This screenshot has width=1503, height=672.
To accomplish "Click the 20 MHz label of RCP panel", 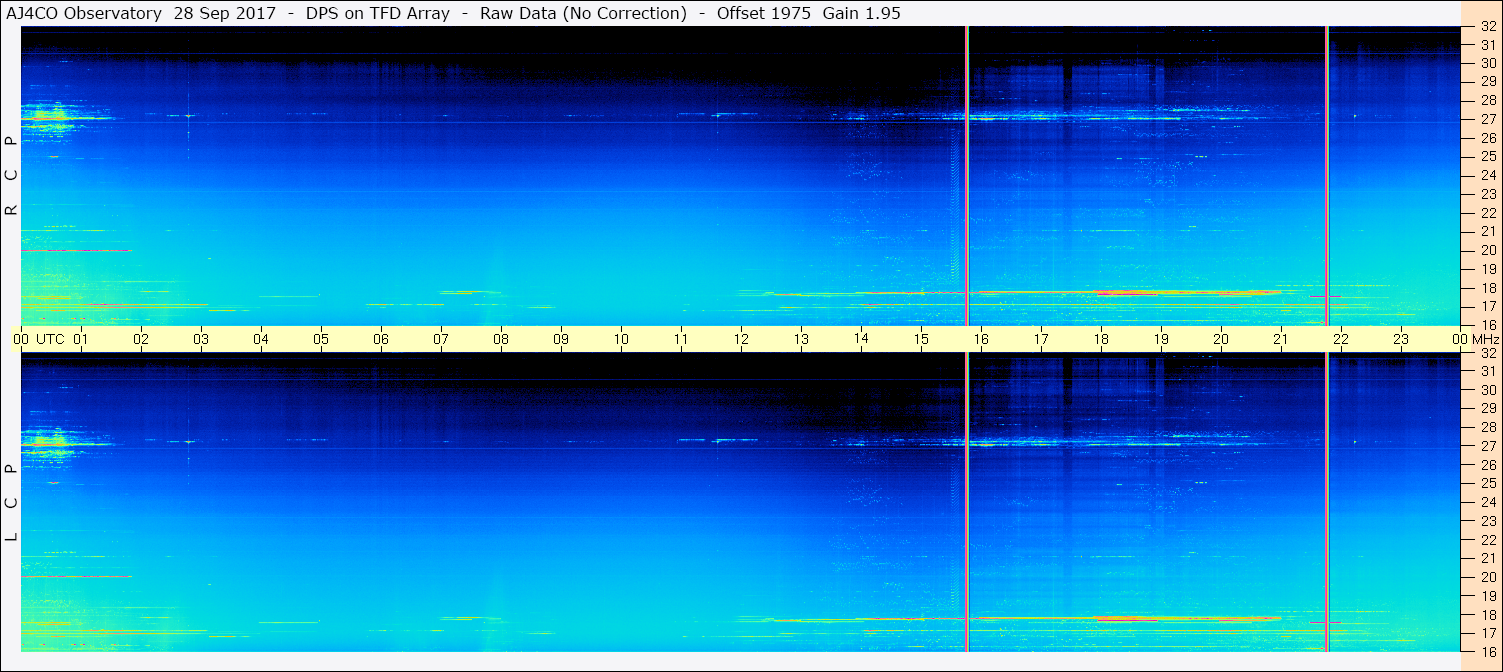I will tap(1488, 250).
